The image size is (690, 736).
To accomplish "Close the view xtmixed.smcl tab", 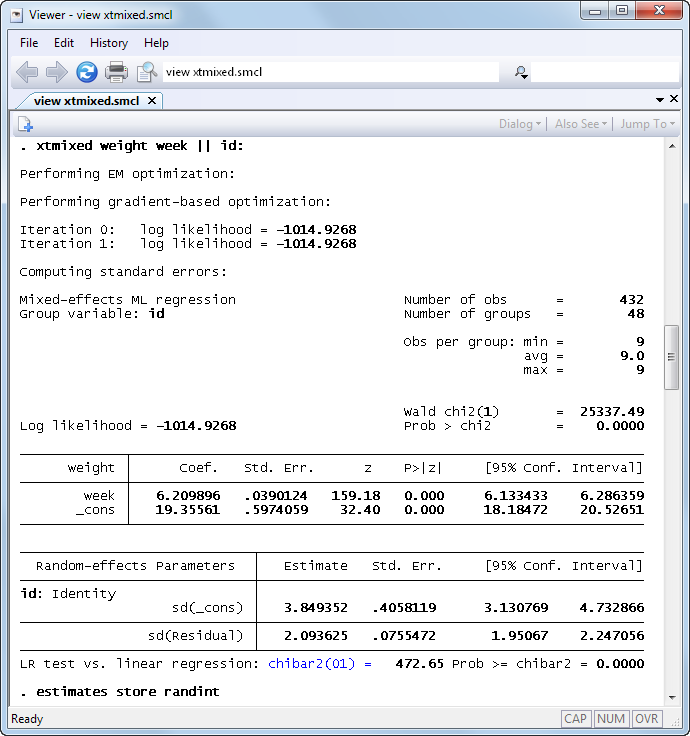I will click(152, 100).
